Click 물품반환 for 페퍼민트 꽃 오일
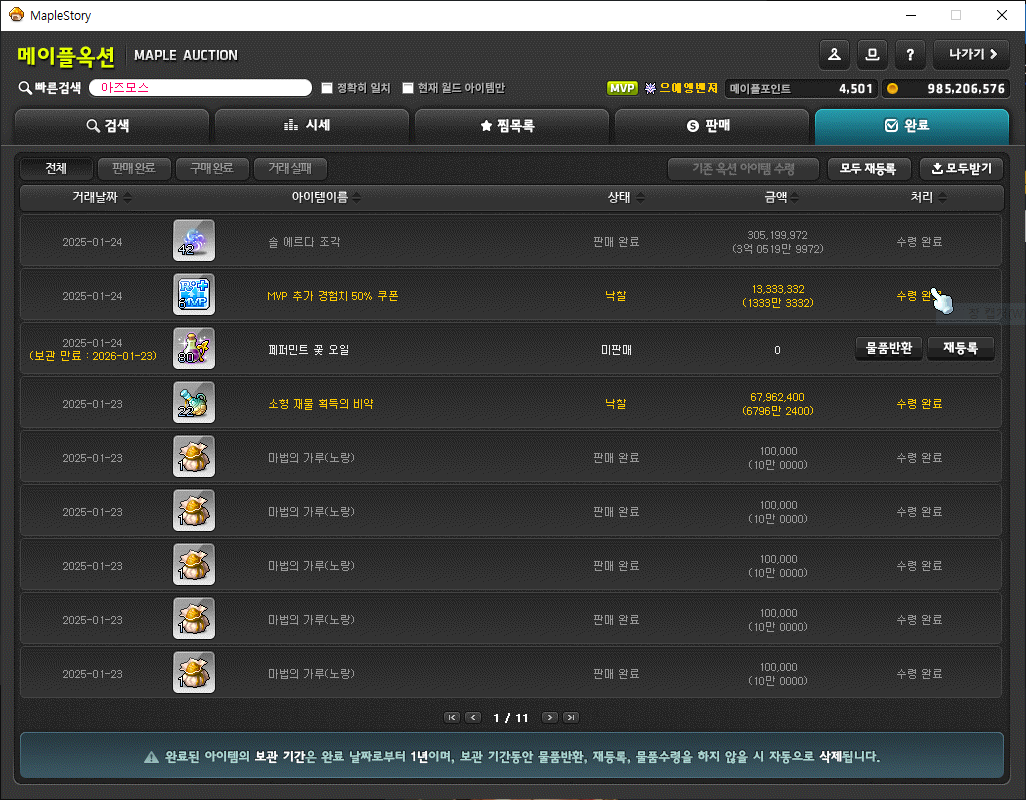1026x800 pixels. [889, 349]
